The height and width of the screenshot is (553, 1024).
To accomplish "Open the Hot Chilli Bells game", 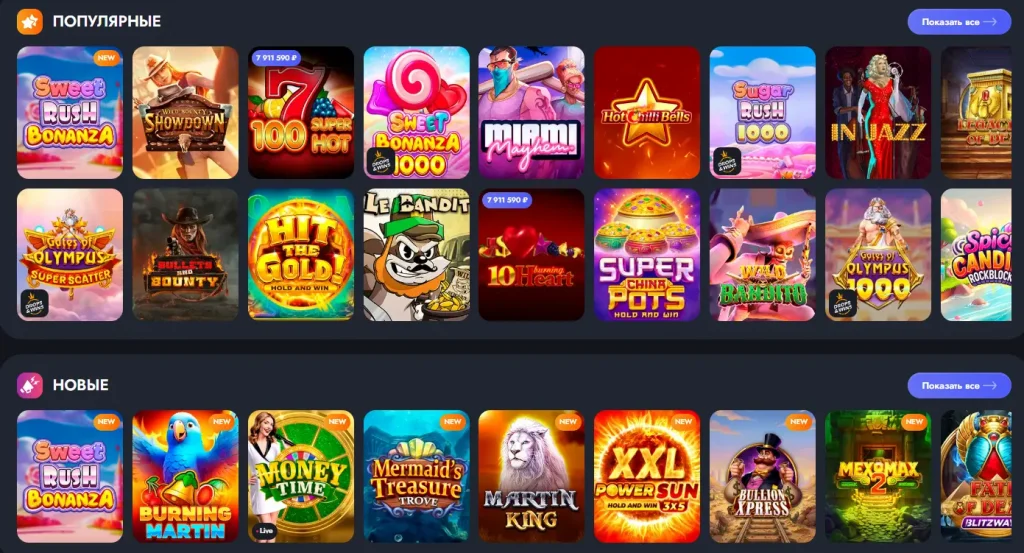I will pyautogui.click(x=647, y=112).
